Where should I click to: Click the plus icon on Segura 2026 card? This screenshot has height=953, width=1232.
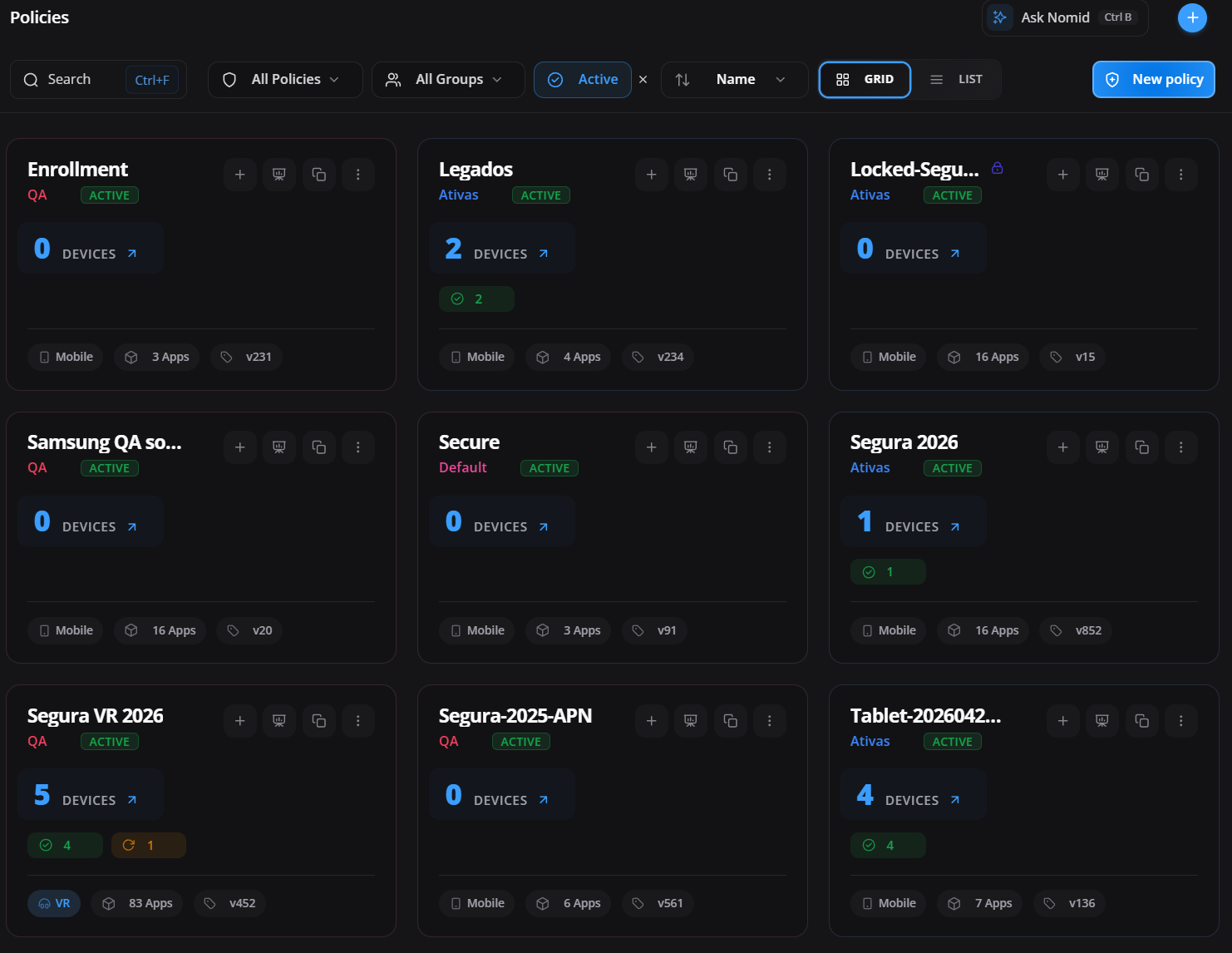pyautogui.click(x=1063, y=447)
